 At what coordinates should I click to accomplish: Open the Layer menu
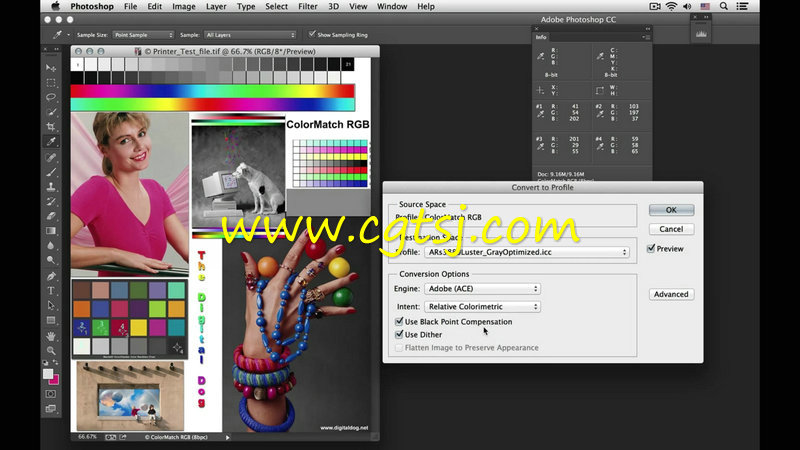pyautogui.click(x=216, y=7)
